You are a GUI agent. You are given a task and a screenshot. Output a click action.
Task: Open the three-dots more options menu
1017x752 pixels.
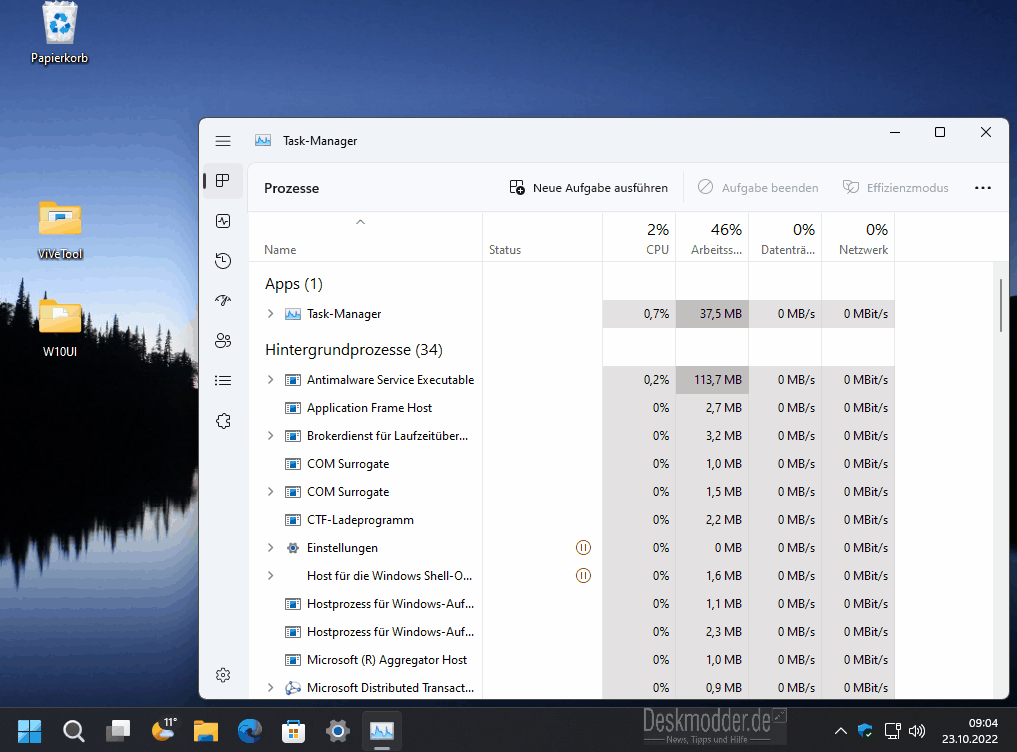pos(982,188)
